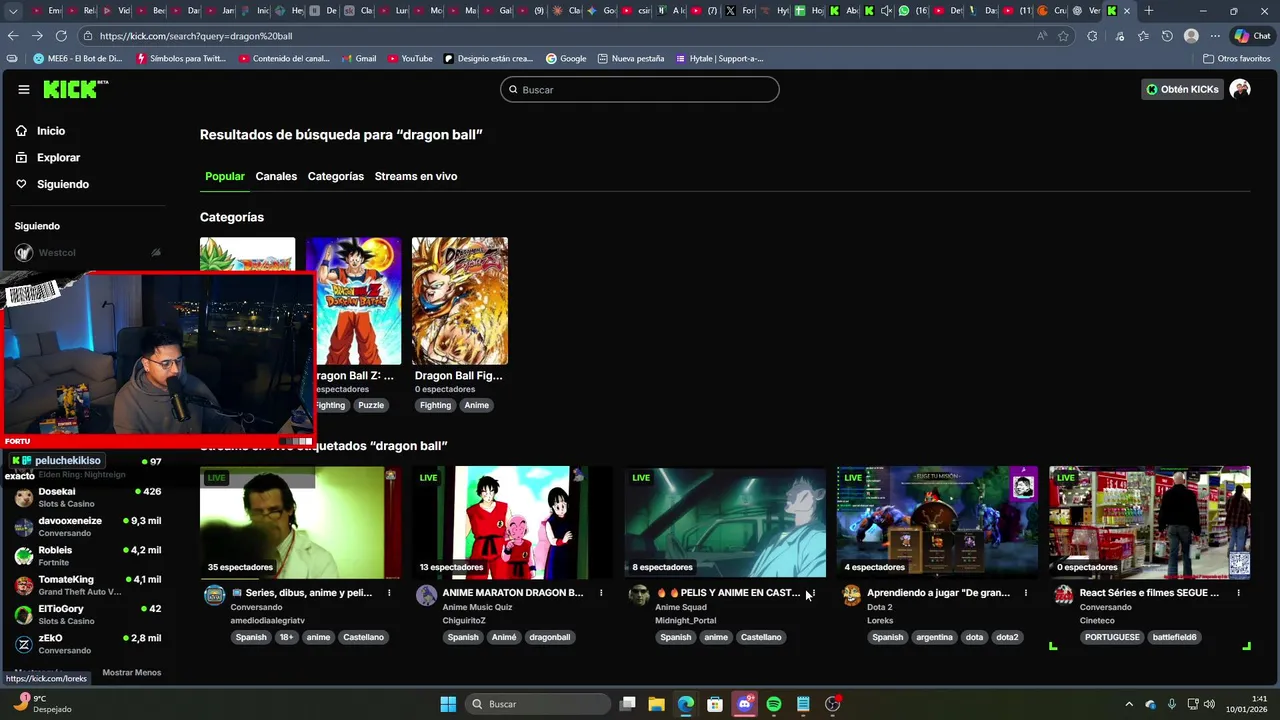Open Explorar from the sidebar

pos(58,158)
